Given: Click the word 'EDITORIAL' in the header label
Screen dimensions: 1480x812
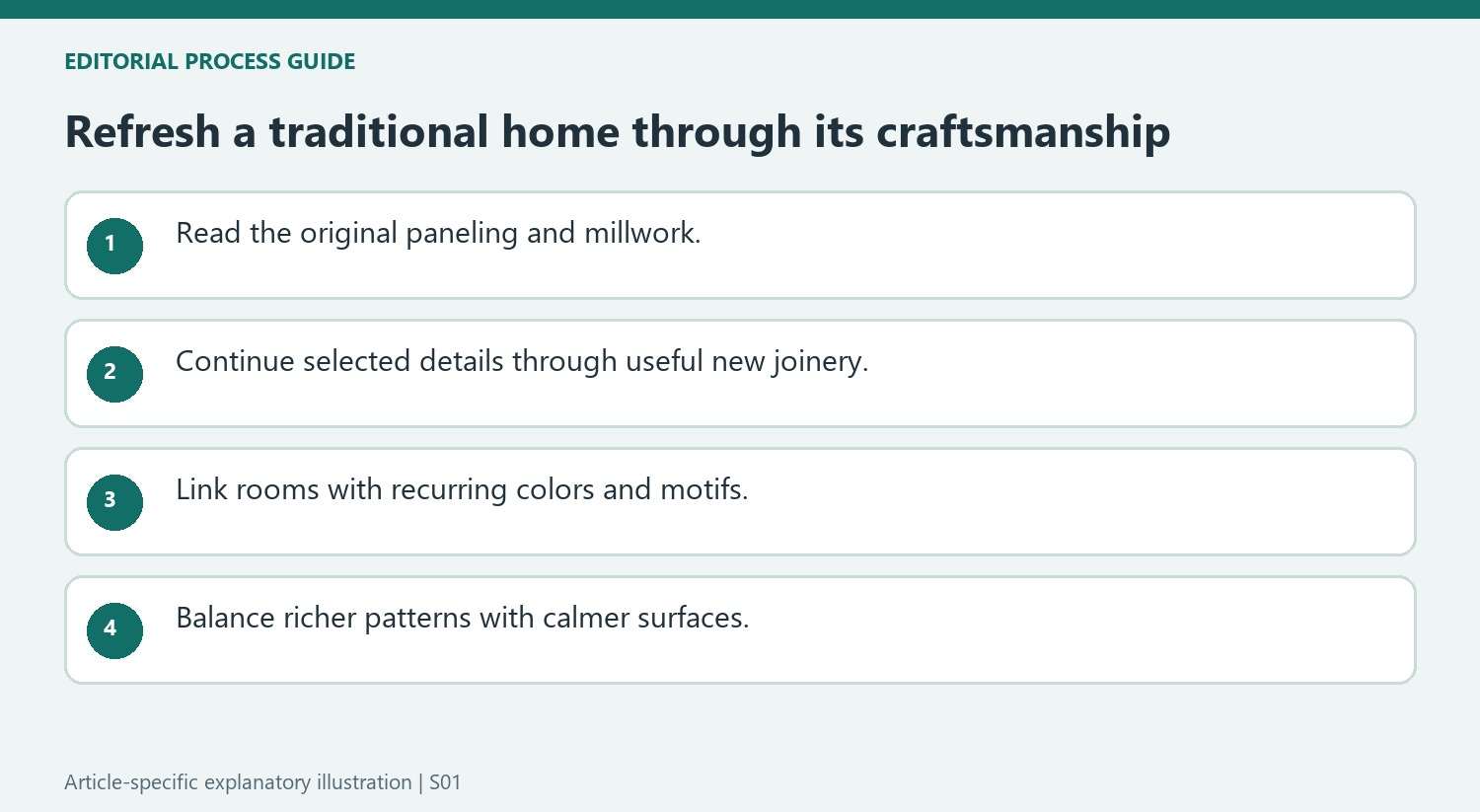Looking at the screenshot, I should (121, 61).
